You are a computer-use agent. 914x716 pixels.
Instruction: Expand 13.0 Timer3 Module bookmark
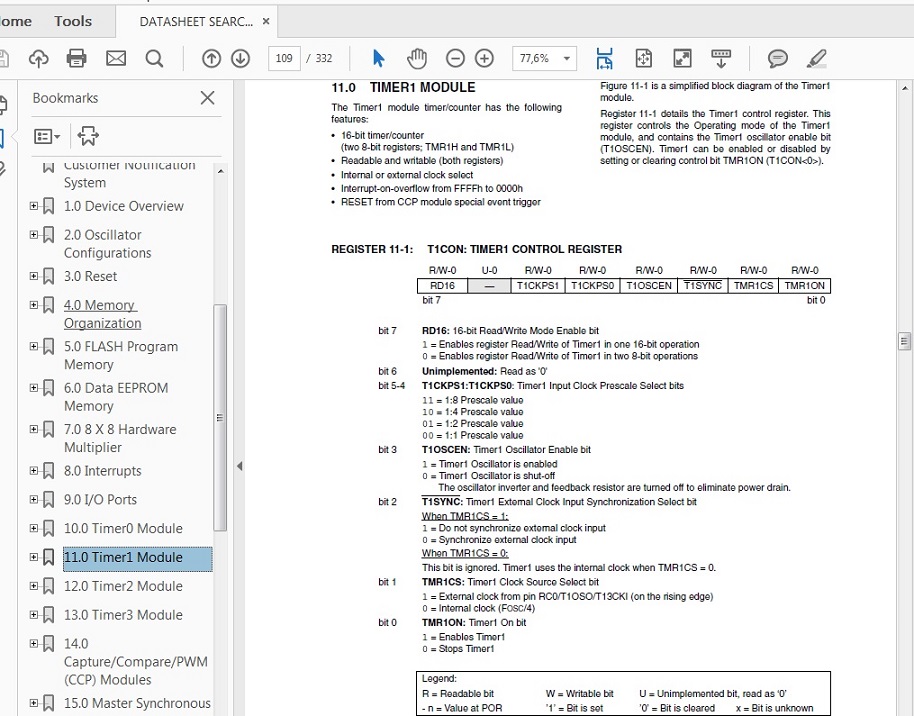click(34, 615)
